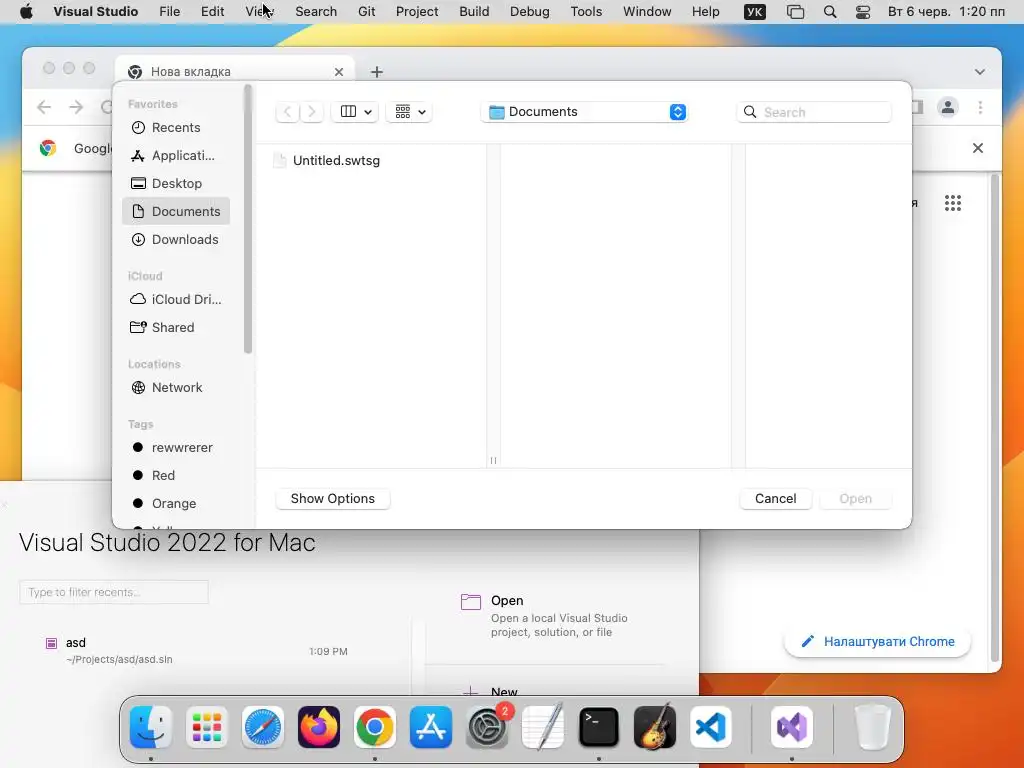This screenshot has width=1024, height=768.
Task: Open the group-by options dropdown
Action: [x=409, y=112]
